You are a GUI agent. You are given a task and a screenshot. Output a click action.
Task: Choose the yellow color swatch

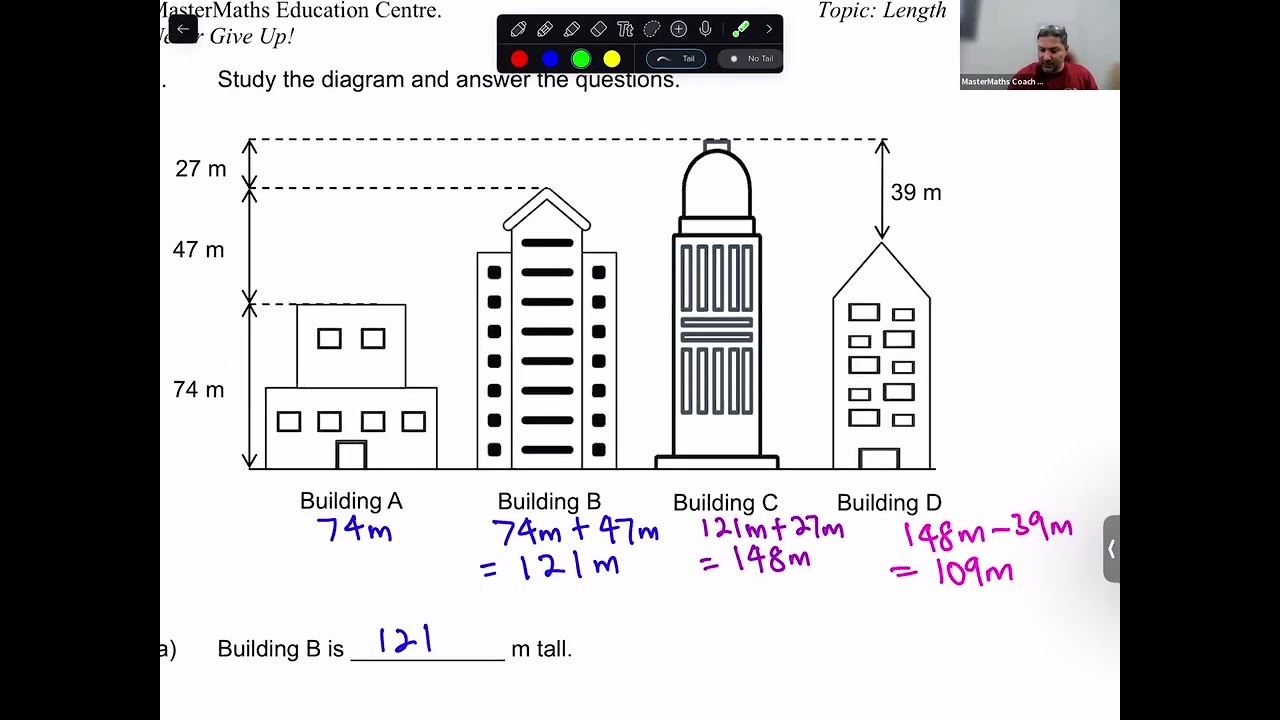612,59
